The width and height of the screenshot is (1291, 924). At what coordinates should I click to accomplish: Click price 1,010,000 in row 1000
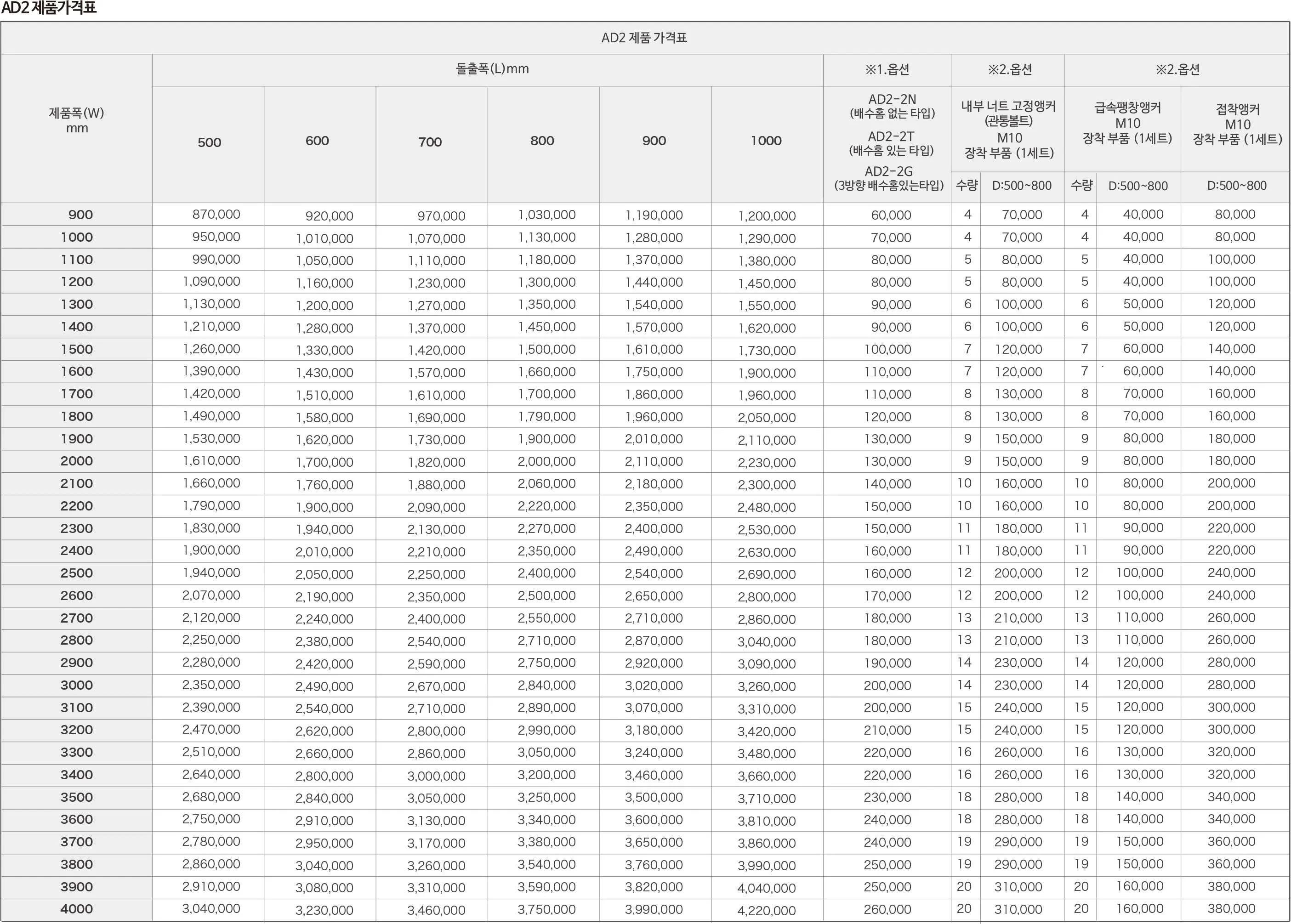click(x=324, y=239)
